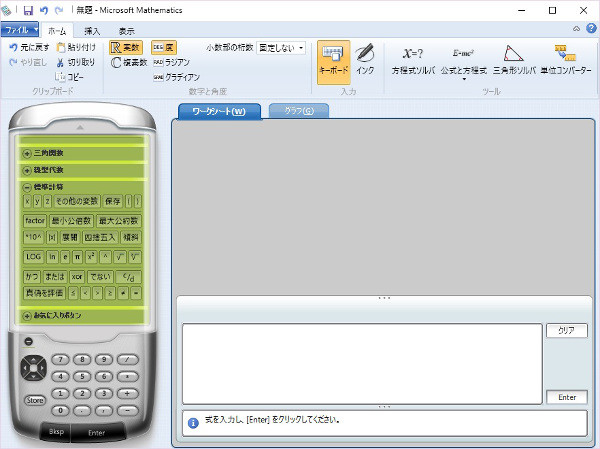Open the ファイル menu

pyautogui.click(x=20, y=29)
